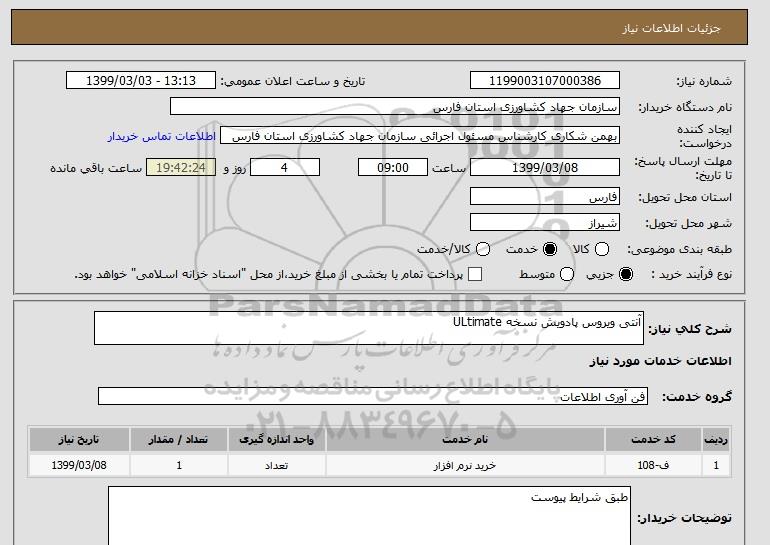
Task: Click the unit cell تعداد in row 1
Action: click(276, 465)
